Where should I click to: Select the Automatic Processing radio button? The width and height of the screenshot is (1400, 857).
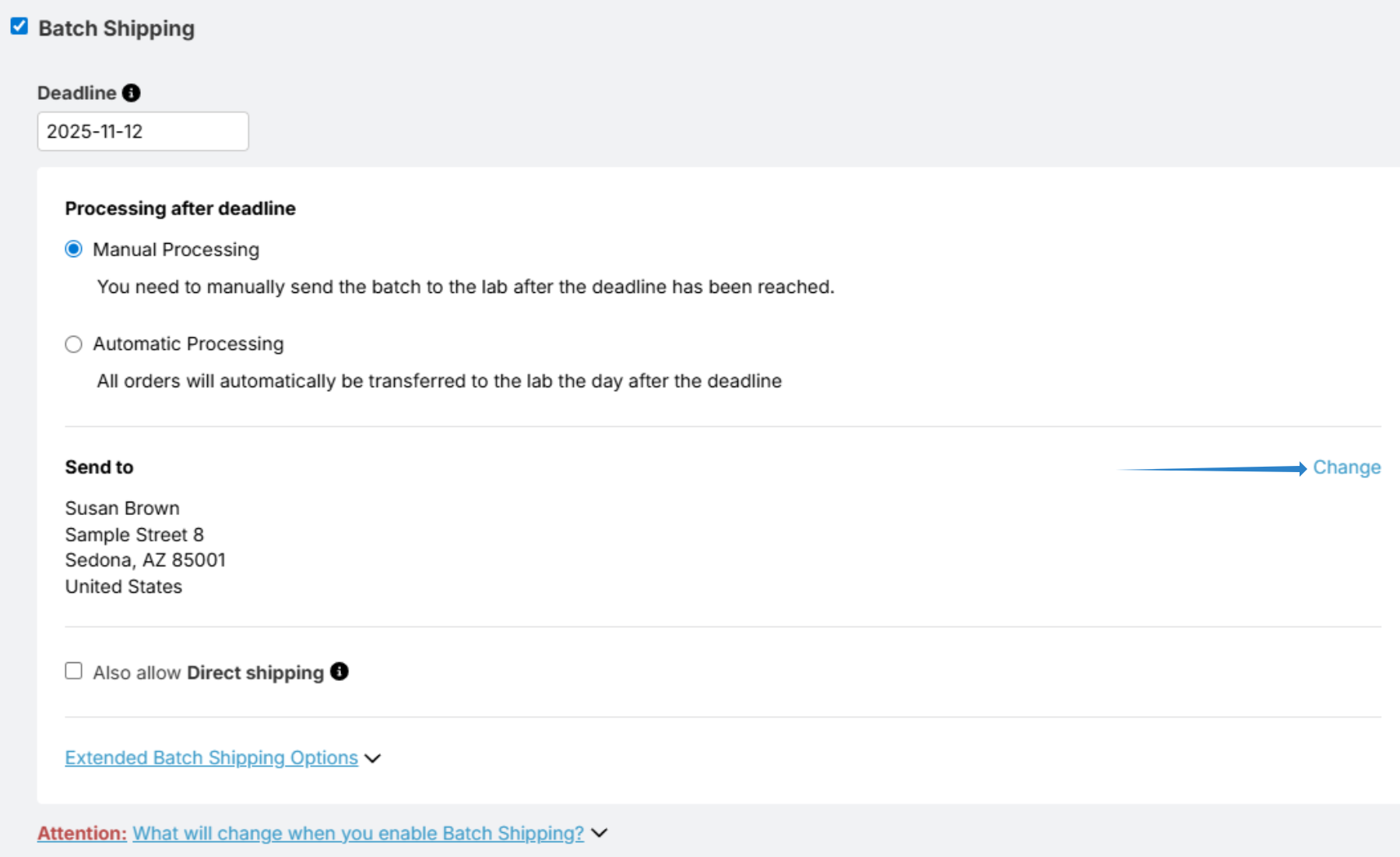(74, 344)
